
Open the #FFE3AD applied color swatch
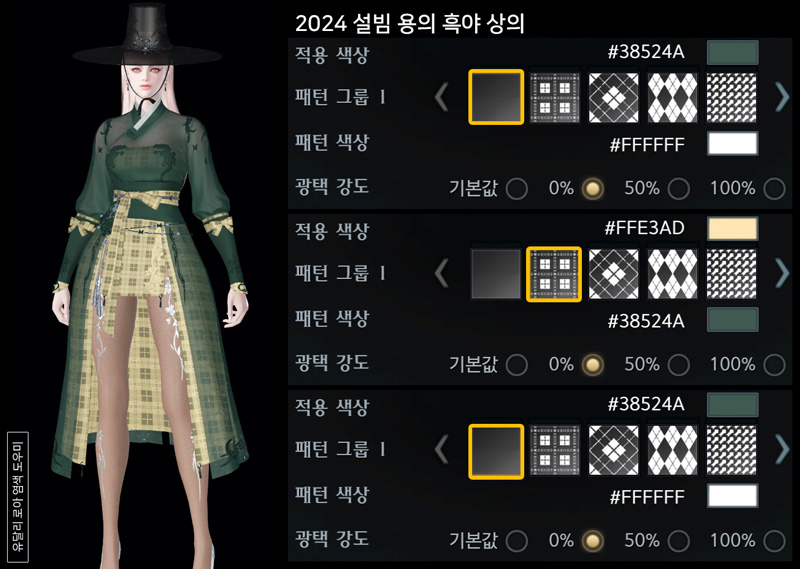[x=732, y=229]
